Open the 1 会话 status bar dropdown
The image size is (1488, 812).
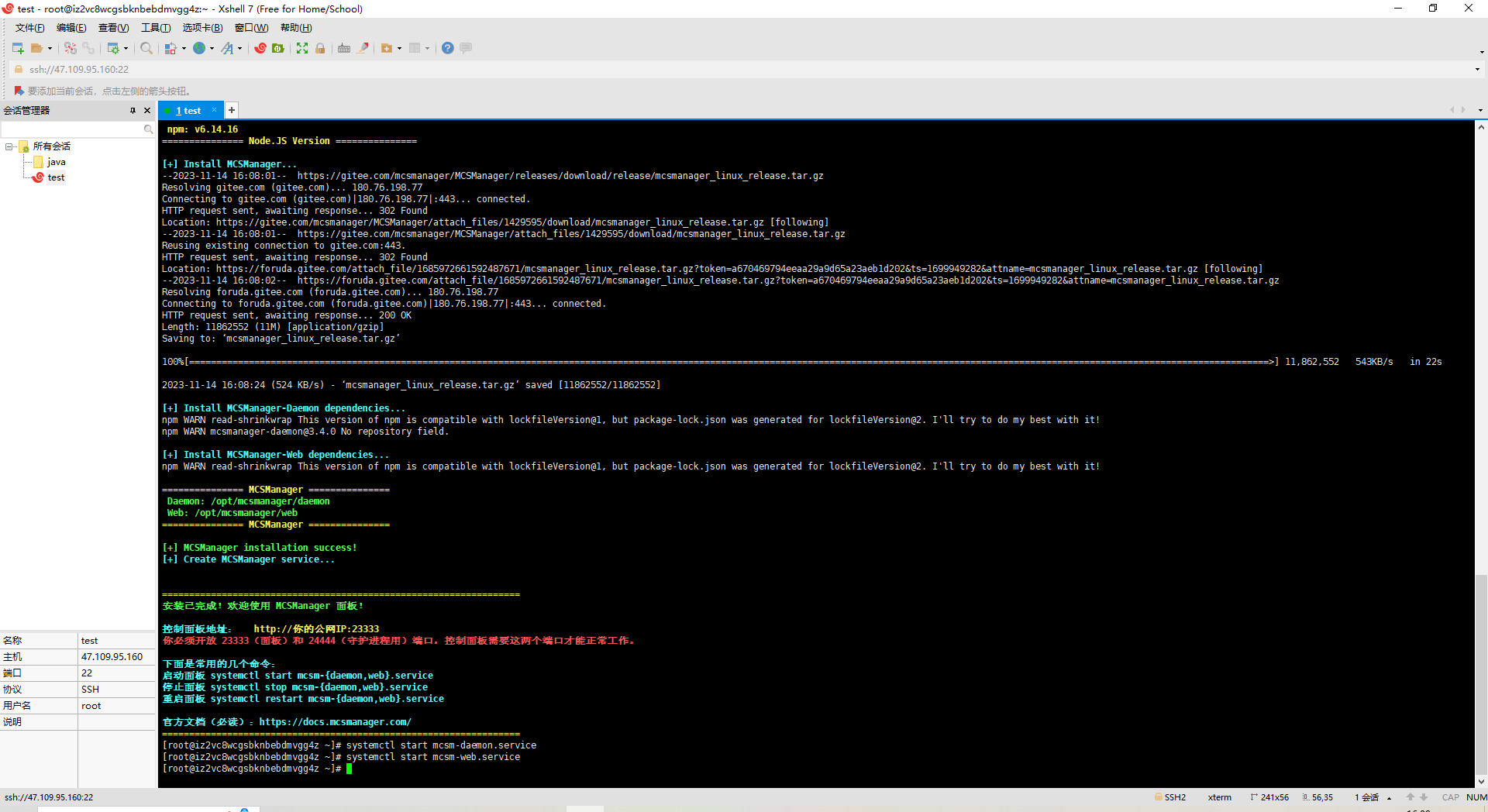[x=1389, y=797]
